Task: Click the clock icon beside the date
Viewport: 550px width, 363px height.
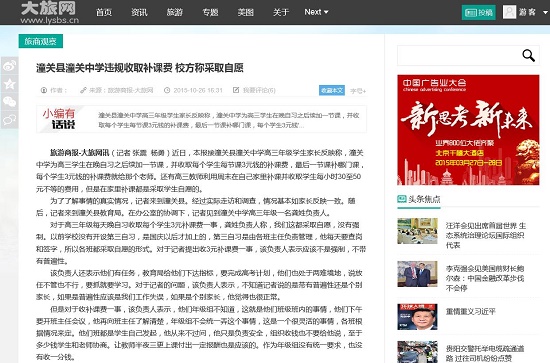Action: 167,90
